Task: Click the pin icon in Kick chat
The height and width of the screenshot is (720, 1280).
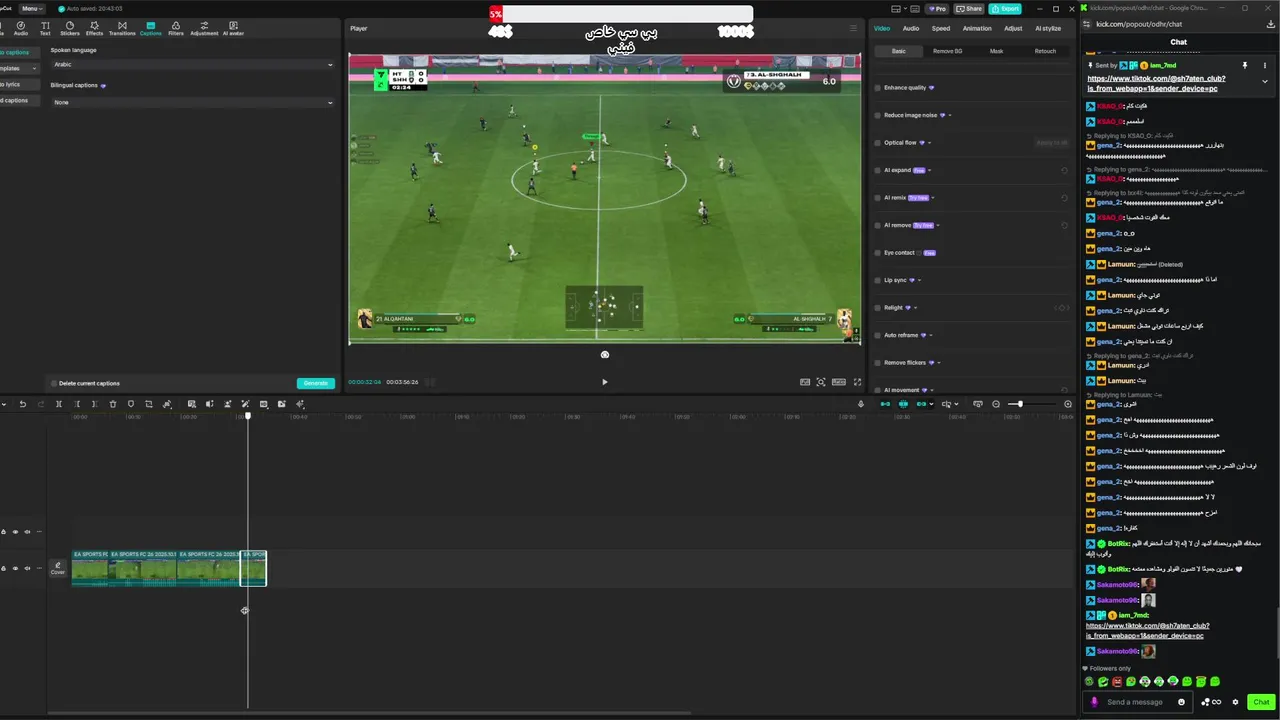Action: 1245,65
